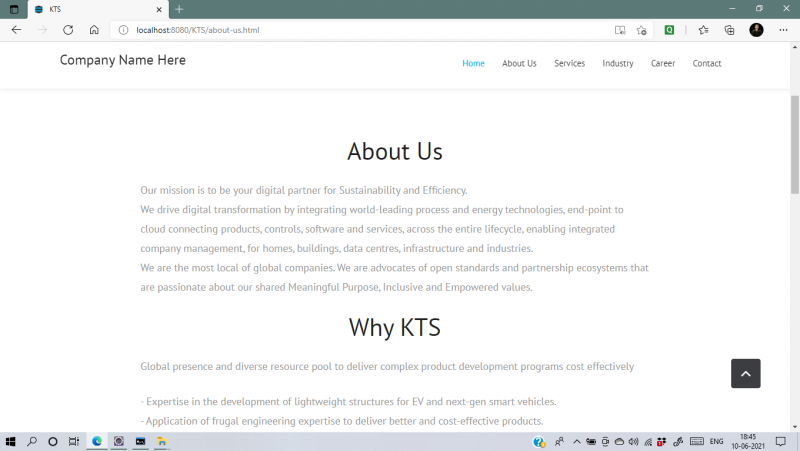Image resolution: width=800 pixels, height=451 pixels.
Task: Add this page to favorites
Action: [642, 30]
